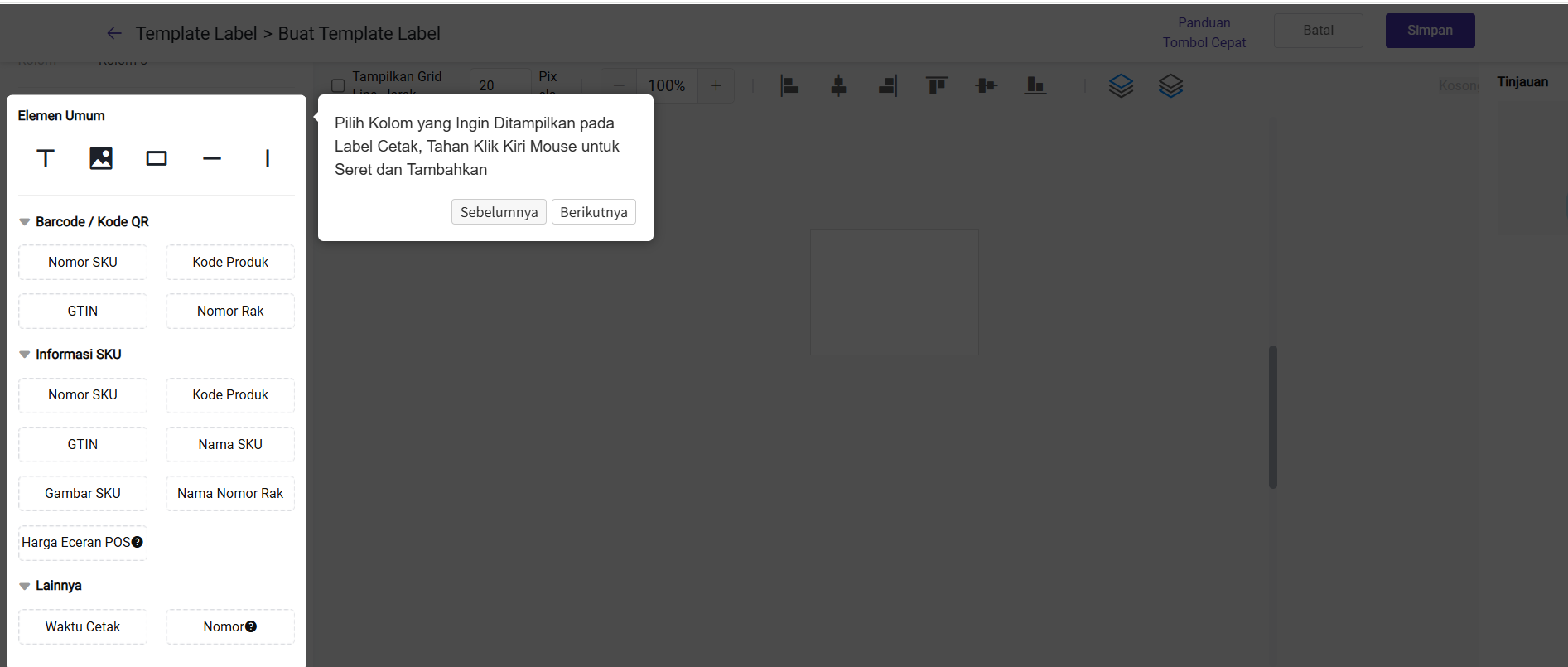The height and width of the screenshot is (667, 1568).
Task: Open the Tinjauan tab
Action: pos(1522,82)
